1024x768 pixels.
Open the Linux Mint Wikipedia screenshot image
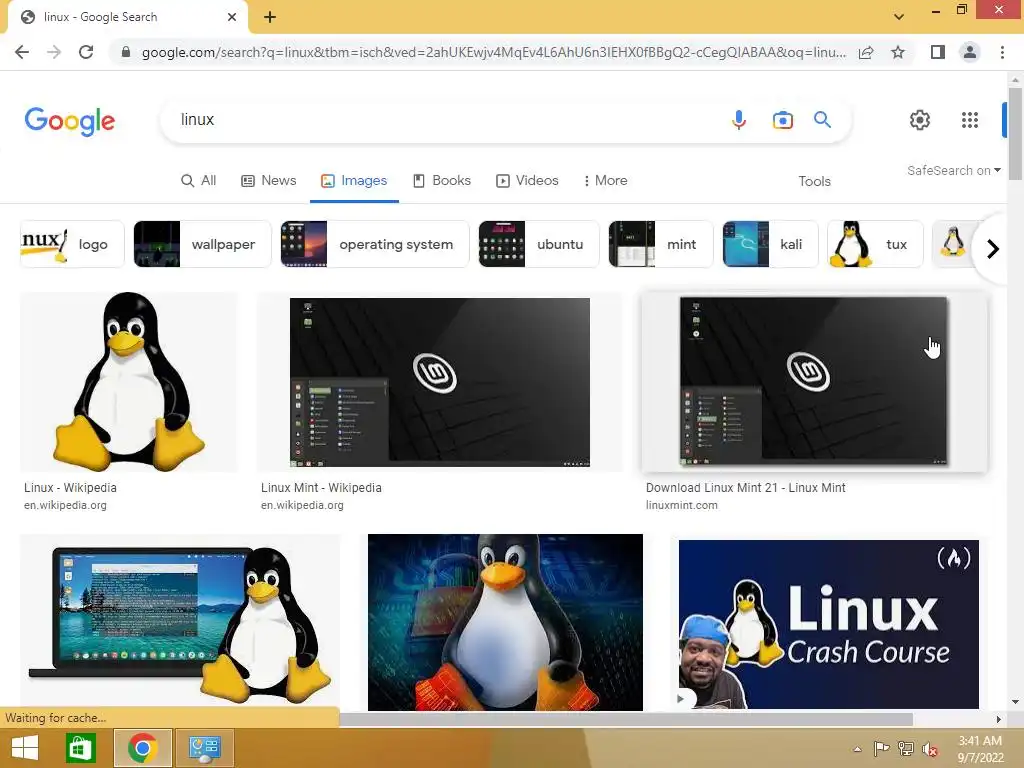[x=440, y=382]
